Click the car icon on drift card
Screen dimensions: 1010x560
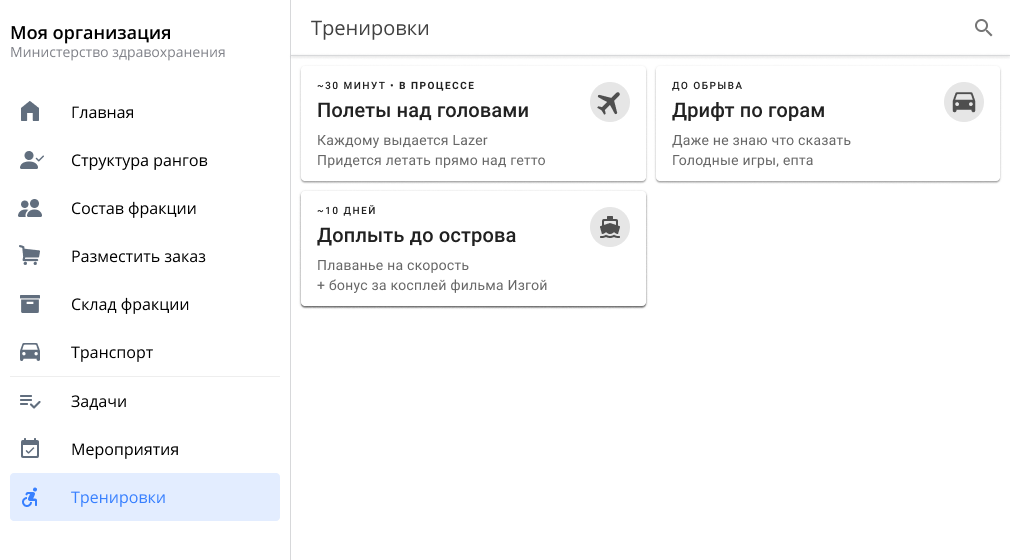[963, 102]
